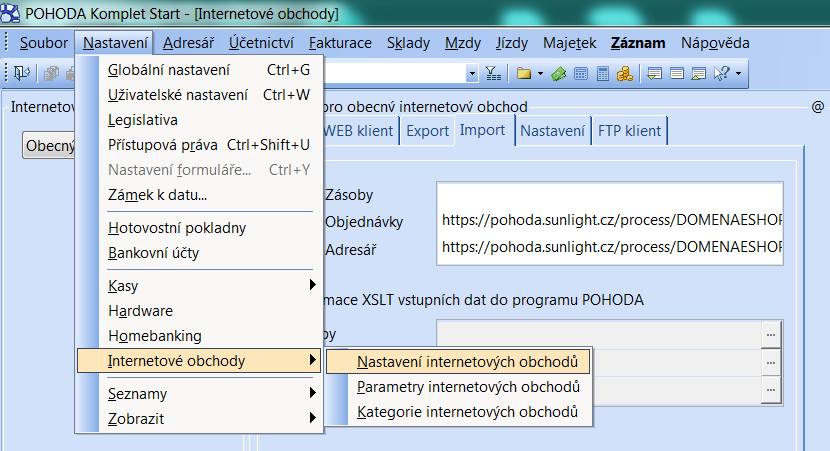The image size is (830, 451).
Task: Click the panel icon with up arrow
Action: [x=699, y=74]
